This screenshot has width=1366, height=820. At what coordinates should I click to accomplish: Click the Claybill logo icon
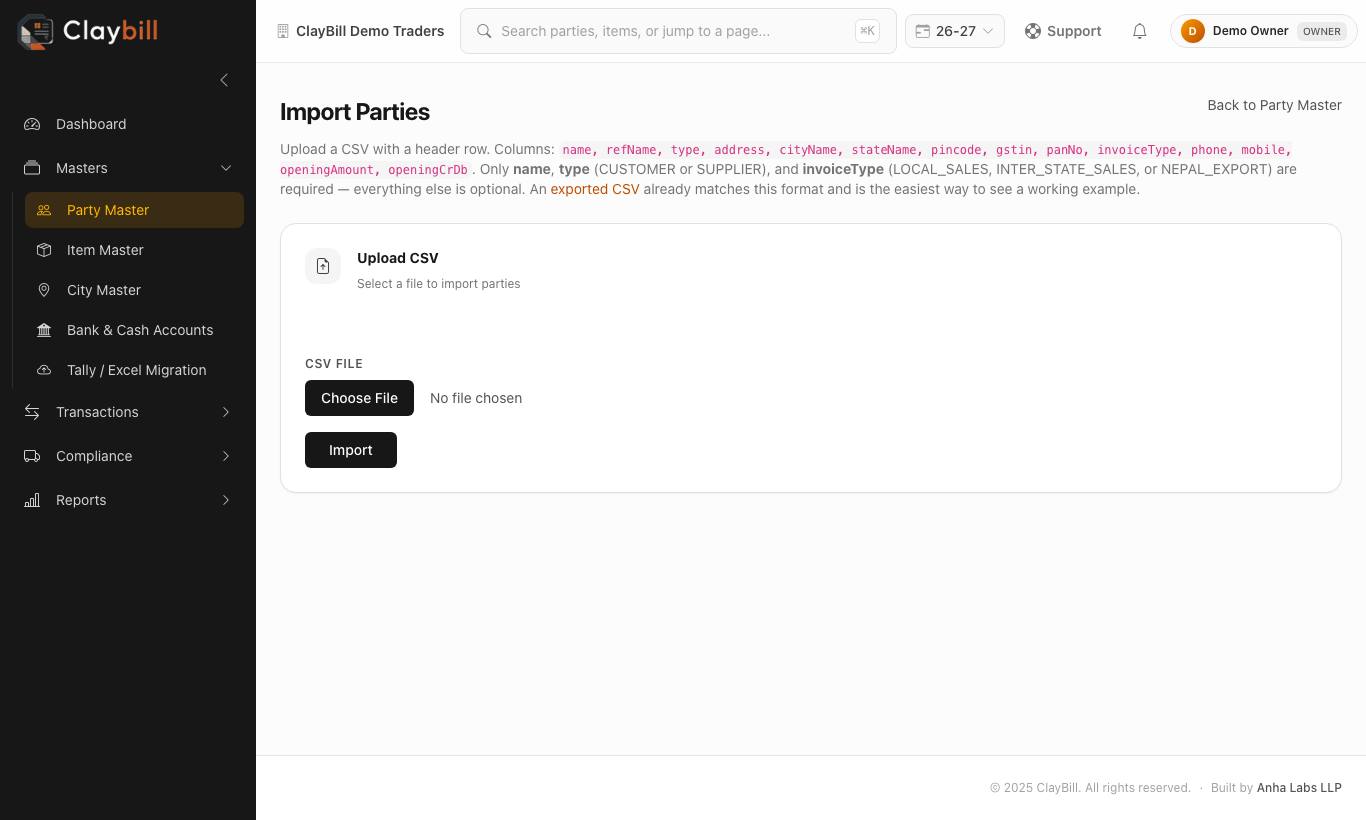[x=36, y=31]
